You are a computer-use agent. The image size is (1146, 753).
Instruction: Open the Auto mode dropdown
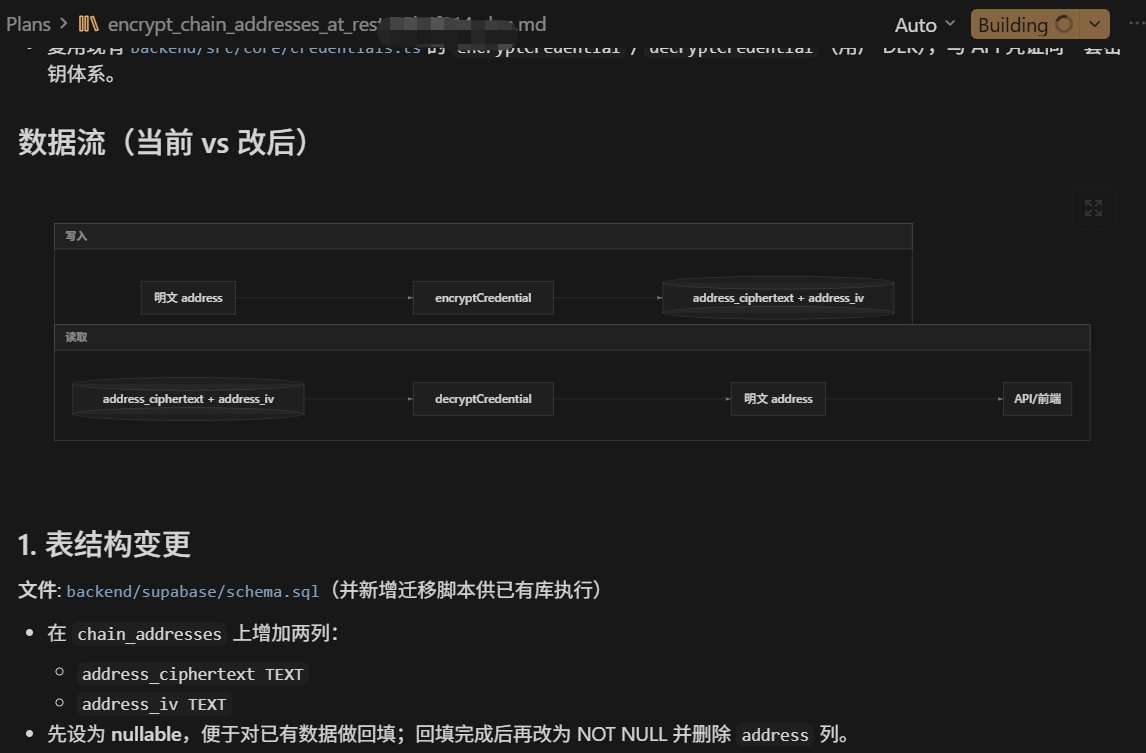925,25
